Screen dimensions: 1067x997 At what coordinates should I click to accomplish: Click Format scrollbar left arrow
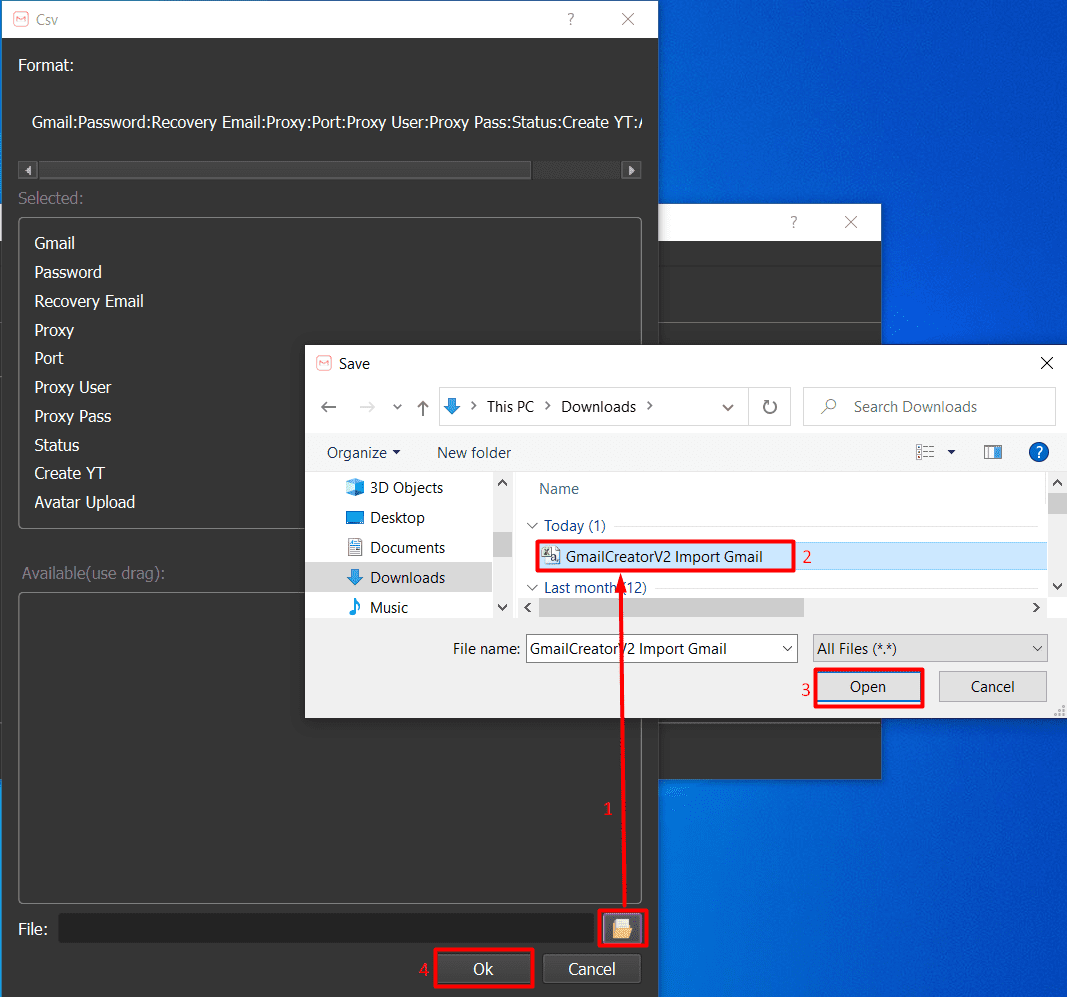[28, 170]
